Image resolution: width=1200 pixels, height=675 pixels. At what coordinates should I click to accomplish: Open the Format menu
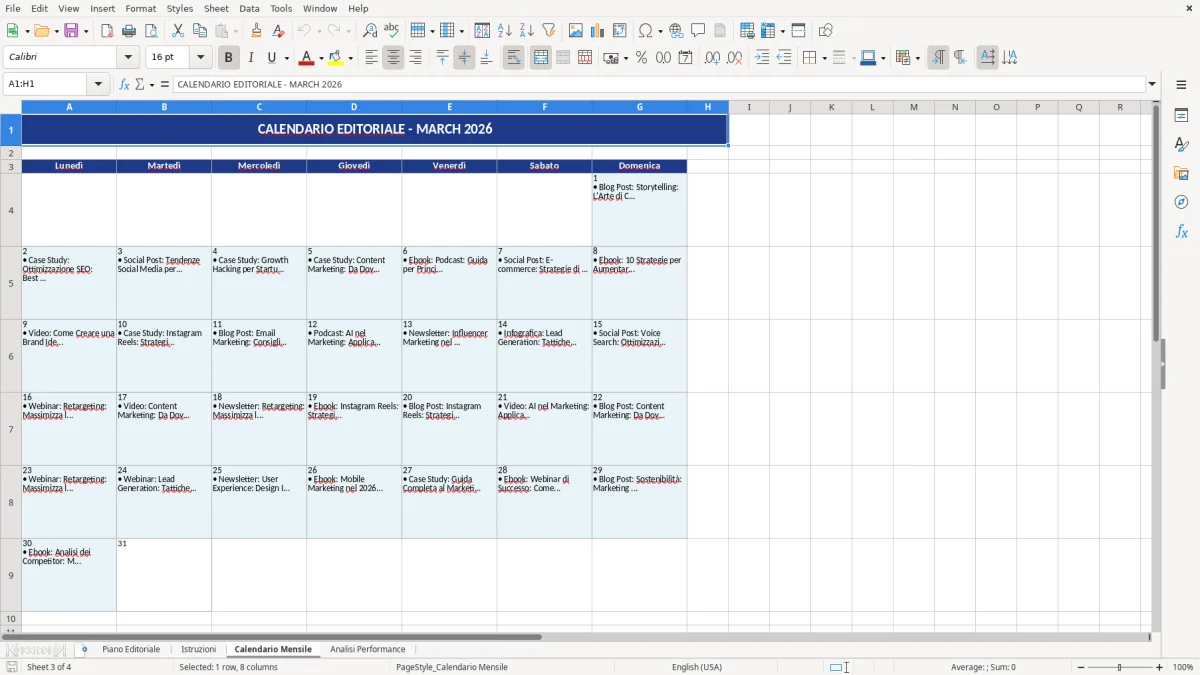tap(140, 8)
